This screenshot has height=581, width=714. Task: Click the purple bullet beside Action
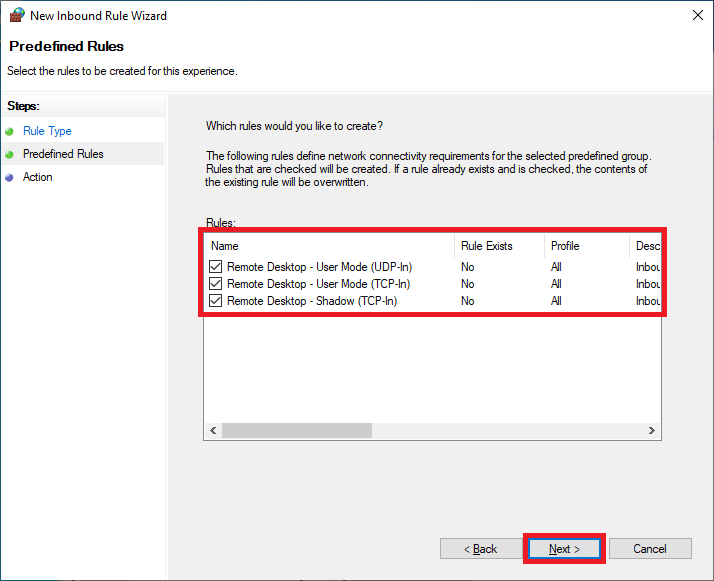[x=10, y=178]
